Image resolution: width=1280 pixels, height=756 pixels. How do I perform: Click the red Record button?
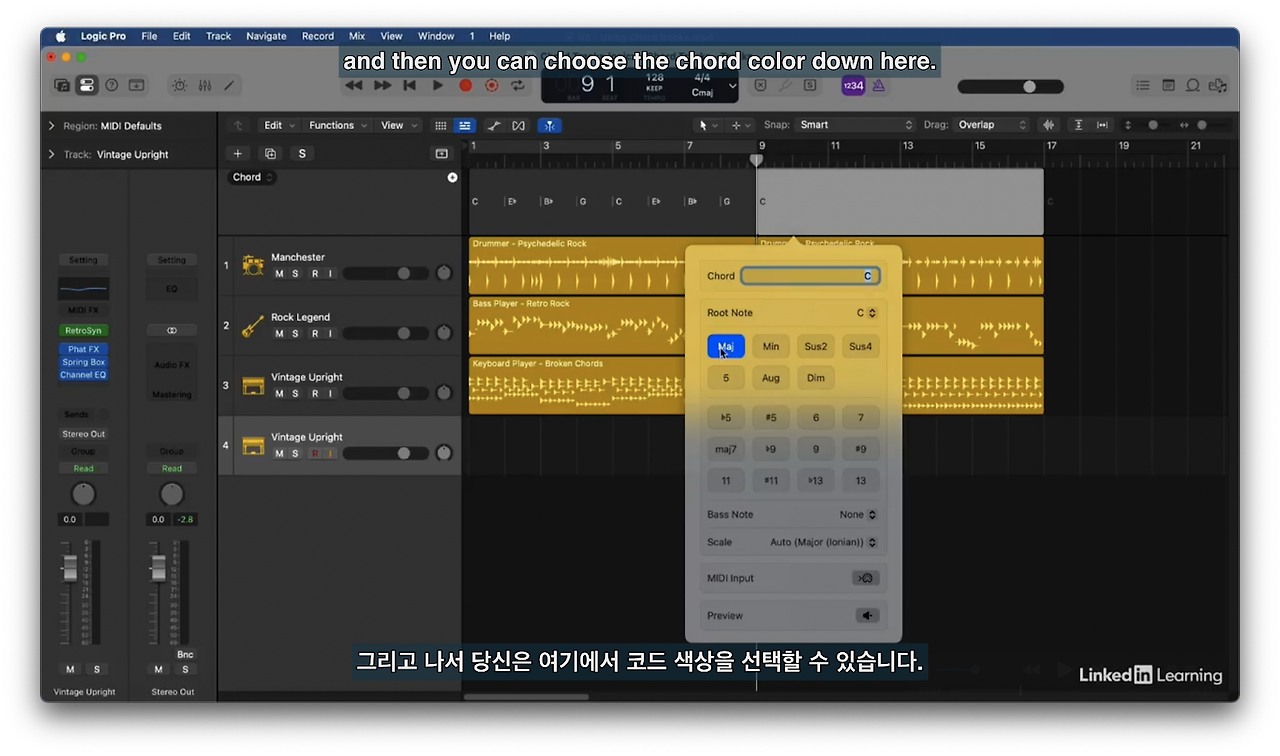point(465,86)
